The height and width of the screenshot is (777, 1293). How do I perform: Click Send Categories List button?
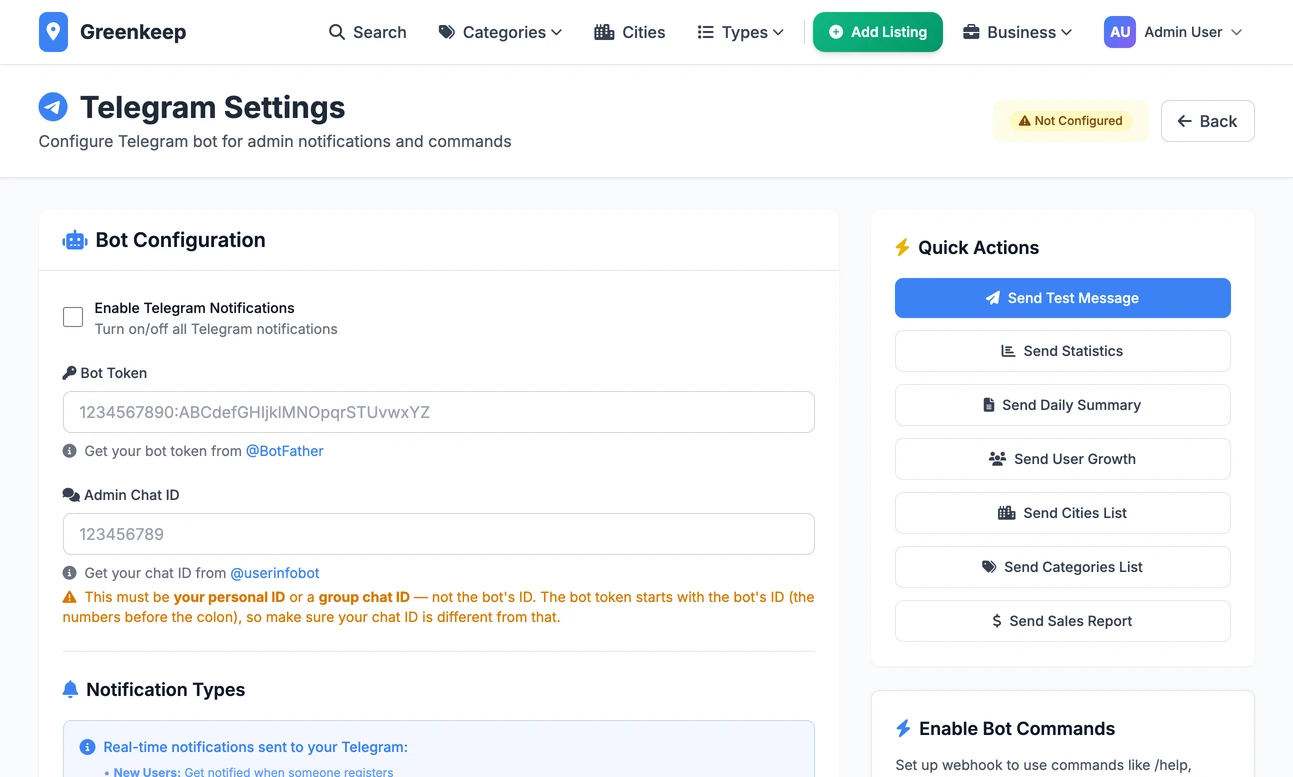coord(1063,567)
